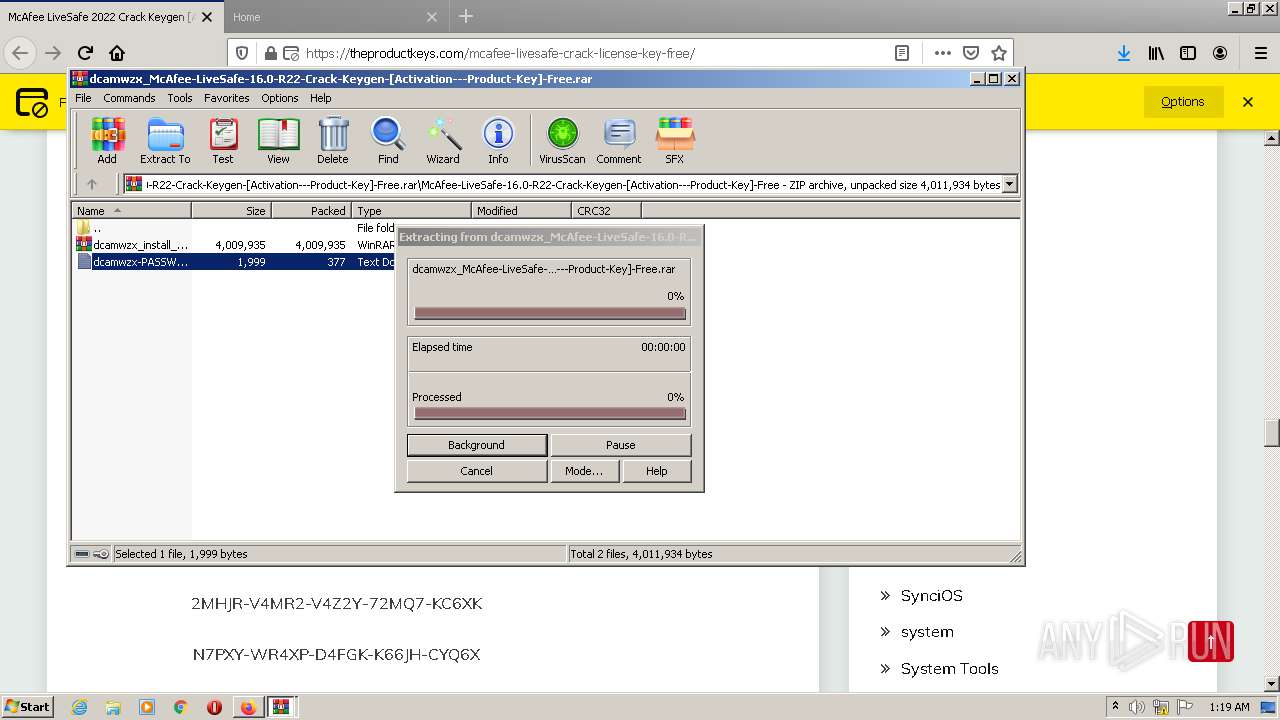Open the Wizard wand icon
Viewport: 1280px width, 720px height.
pos(443,140)
